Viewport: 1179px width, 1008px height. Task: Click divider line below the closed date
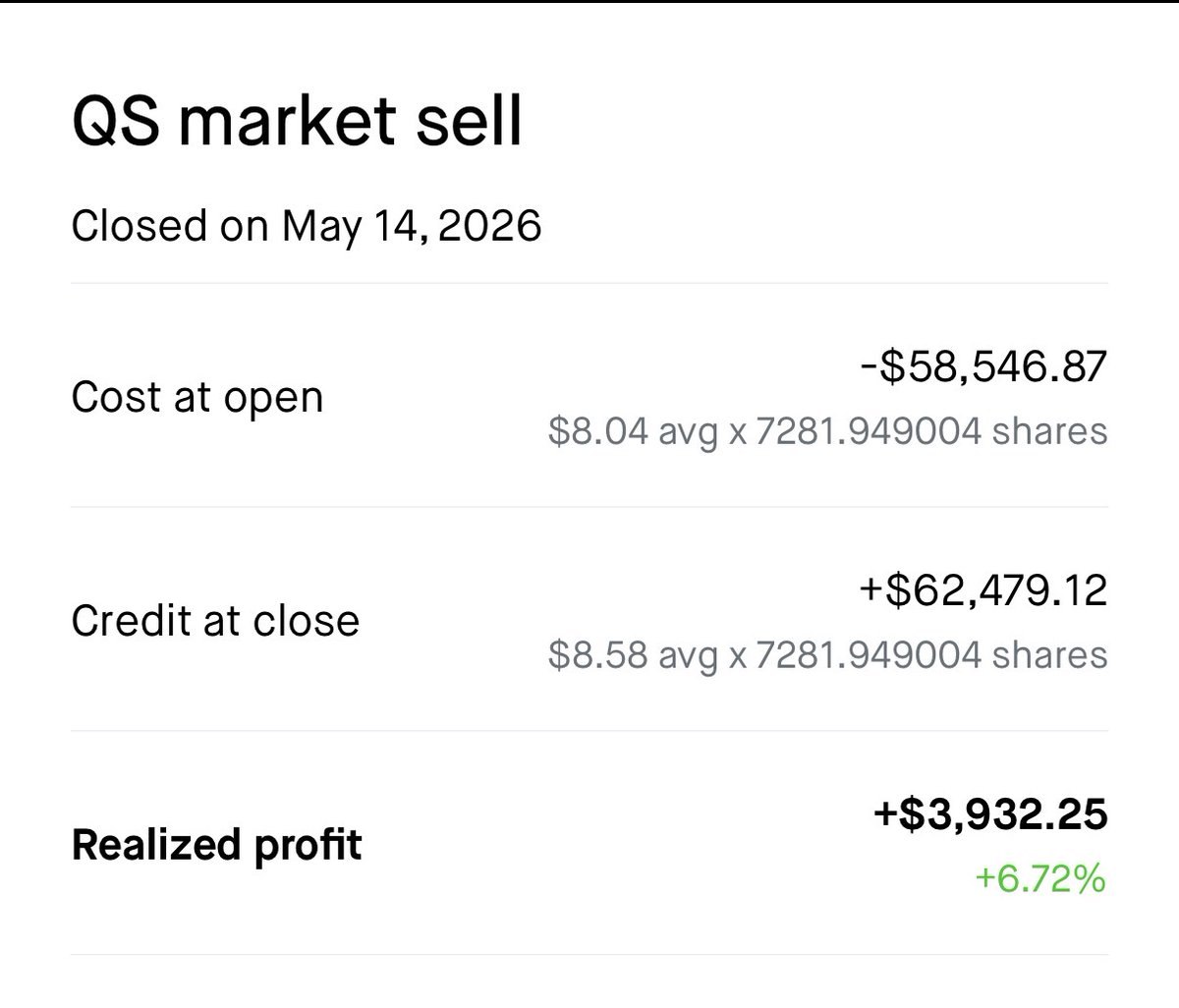(589, 283)
